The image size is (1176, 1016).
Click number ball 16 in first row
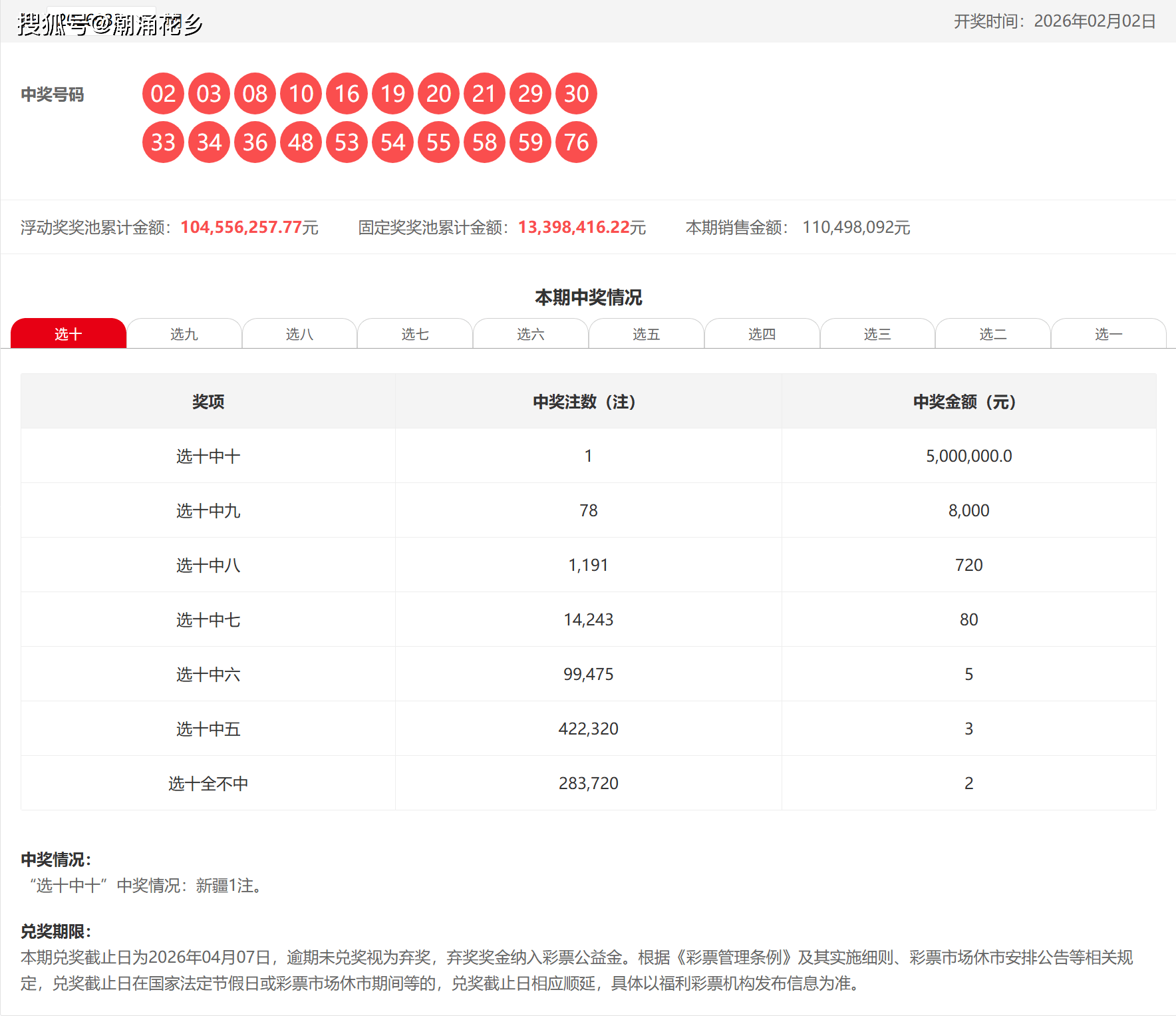[x=347, y=94]
